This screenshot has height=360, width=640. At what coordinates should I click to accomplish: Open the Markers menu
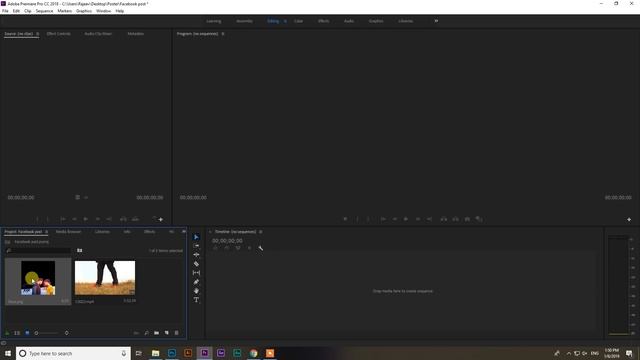click(64, 11)
